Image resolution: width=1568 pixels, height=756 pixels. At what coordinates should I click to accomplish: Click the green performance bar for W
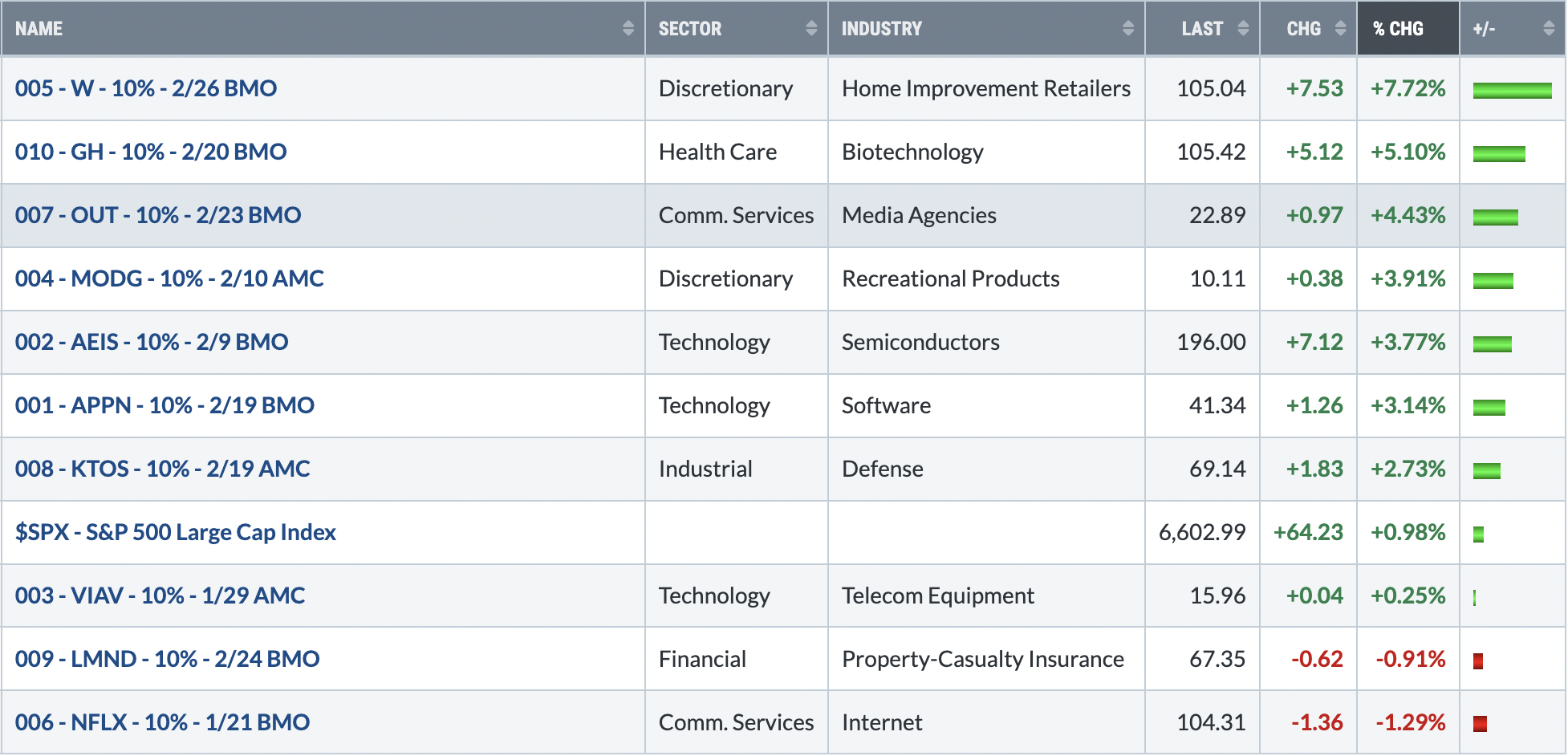pyautogui.click(x=1512, y=91)
